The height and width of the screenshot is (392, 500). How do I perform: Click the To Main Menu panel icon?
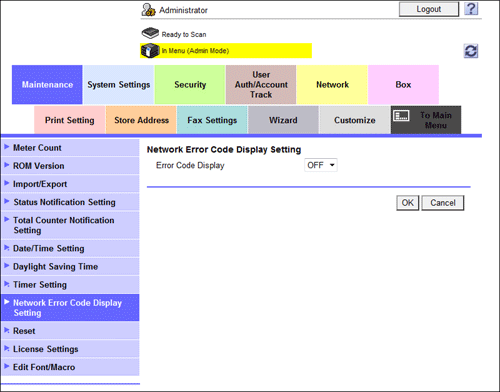tap(401, 116)
